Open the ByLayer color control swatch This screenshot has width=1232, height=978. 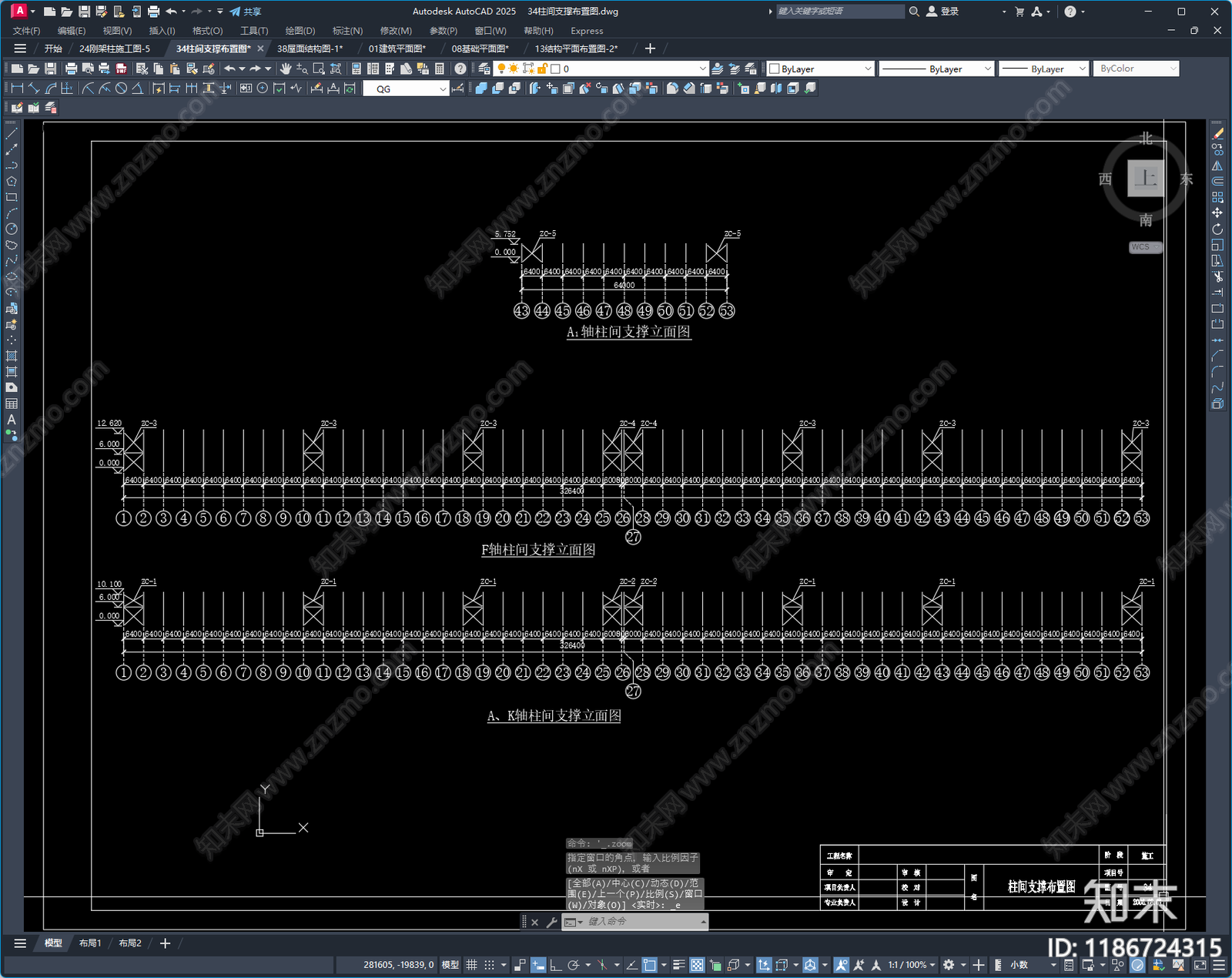click(x=821, y=69)
